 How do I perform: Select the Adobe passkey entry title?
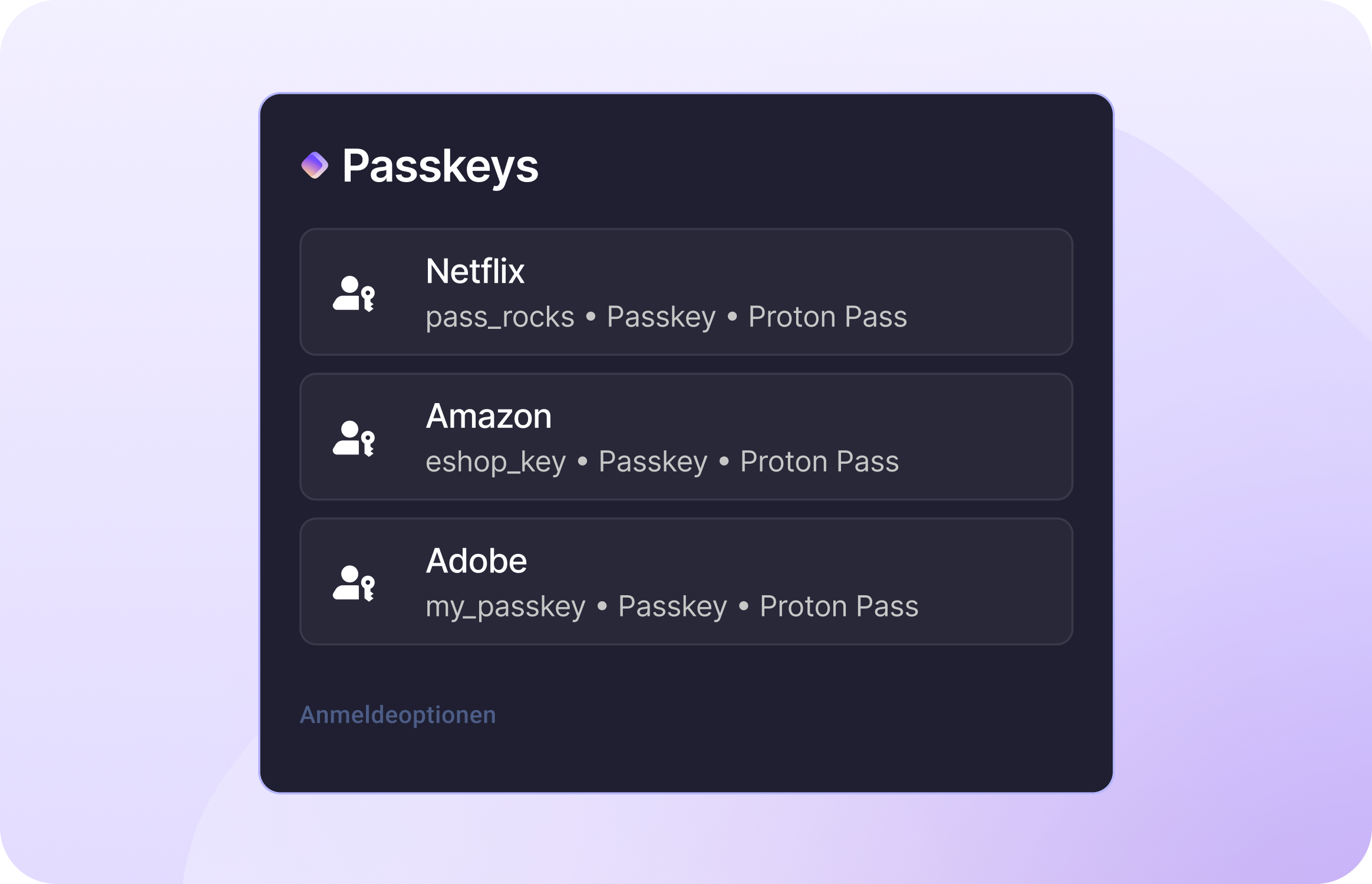476,561
